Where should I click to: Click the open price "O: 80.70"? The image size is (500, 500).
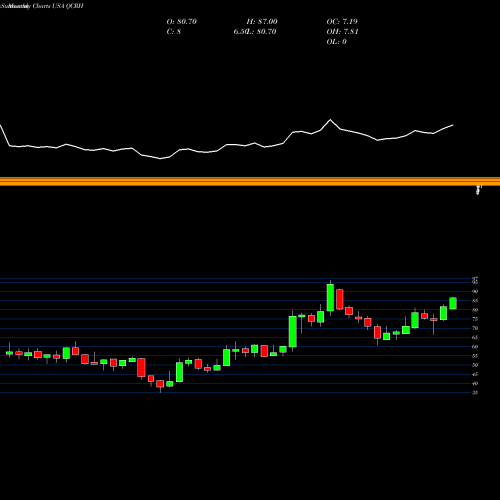(182, 22)
